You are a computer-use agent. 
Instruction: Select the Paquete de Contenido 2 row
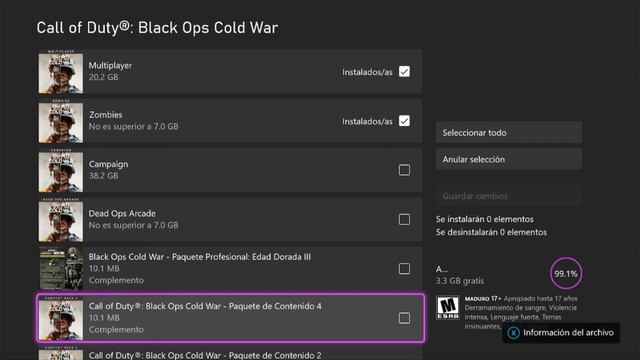[x=230, y=353]
